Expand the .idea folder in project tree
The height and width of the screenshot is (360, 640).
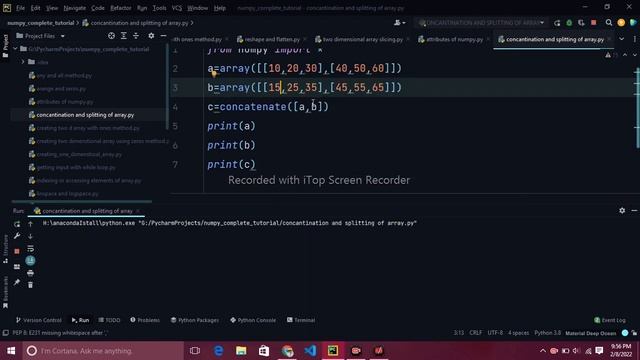tap(23, 62)
